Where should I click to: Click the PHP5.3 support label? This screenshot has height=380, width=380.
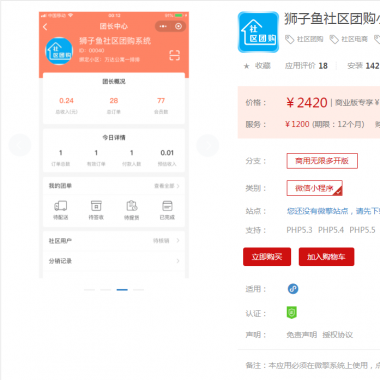point(299,230)
